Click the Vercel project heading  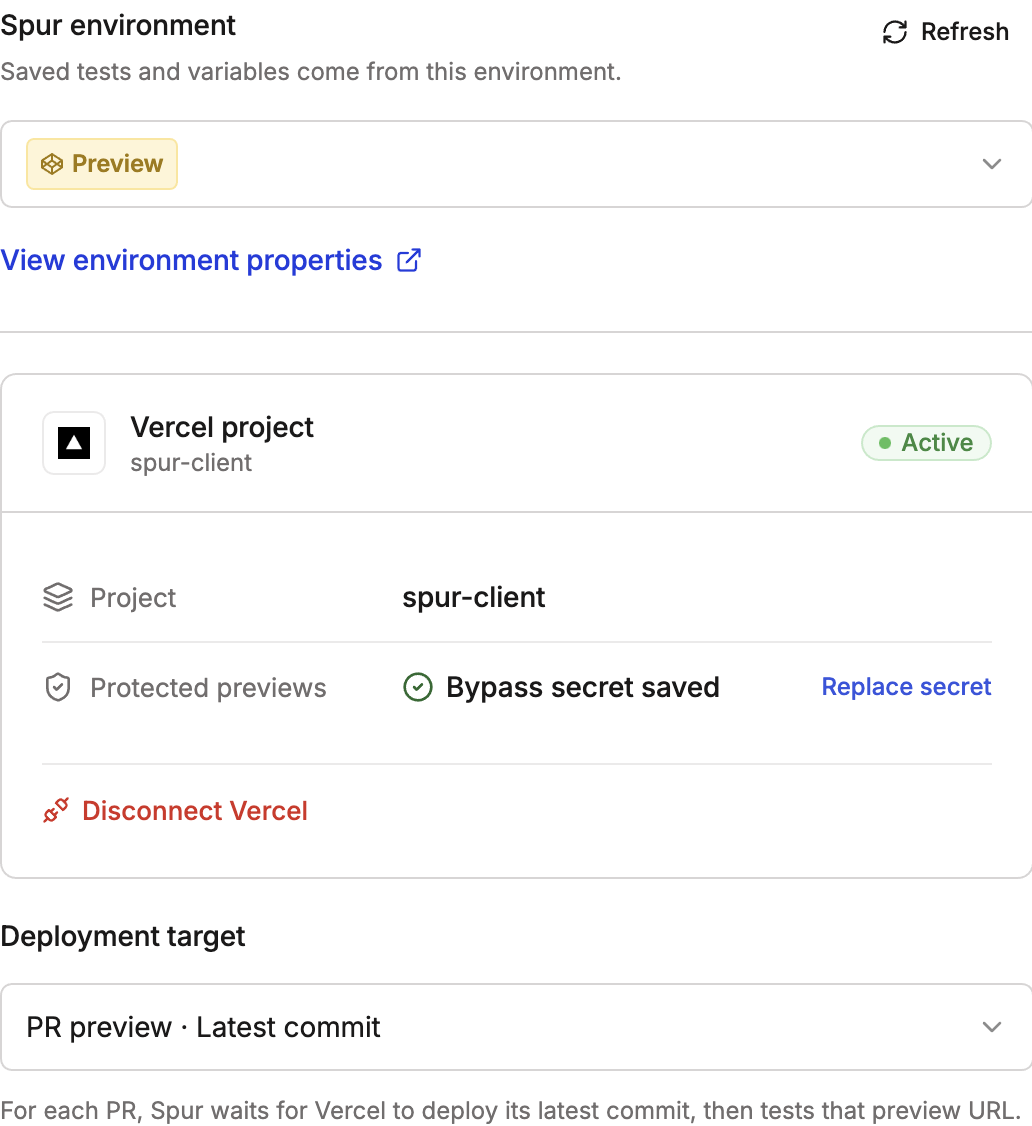click(222, 427)
